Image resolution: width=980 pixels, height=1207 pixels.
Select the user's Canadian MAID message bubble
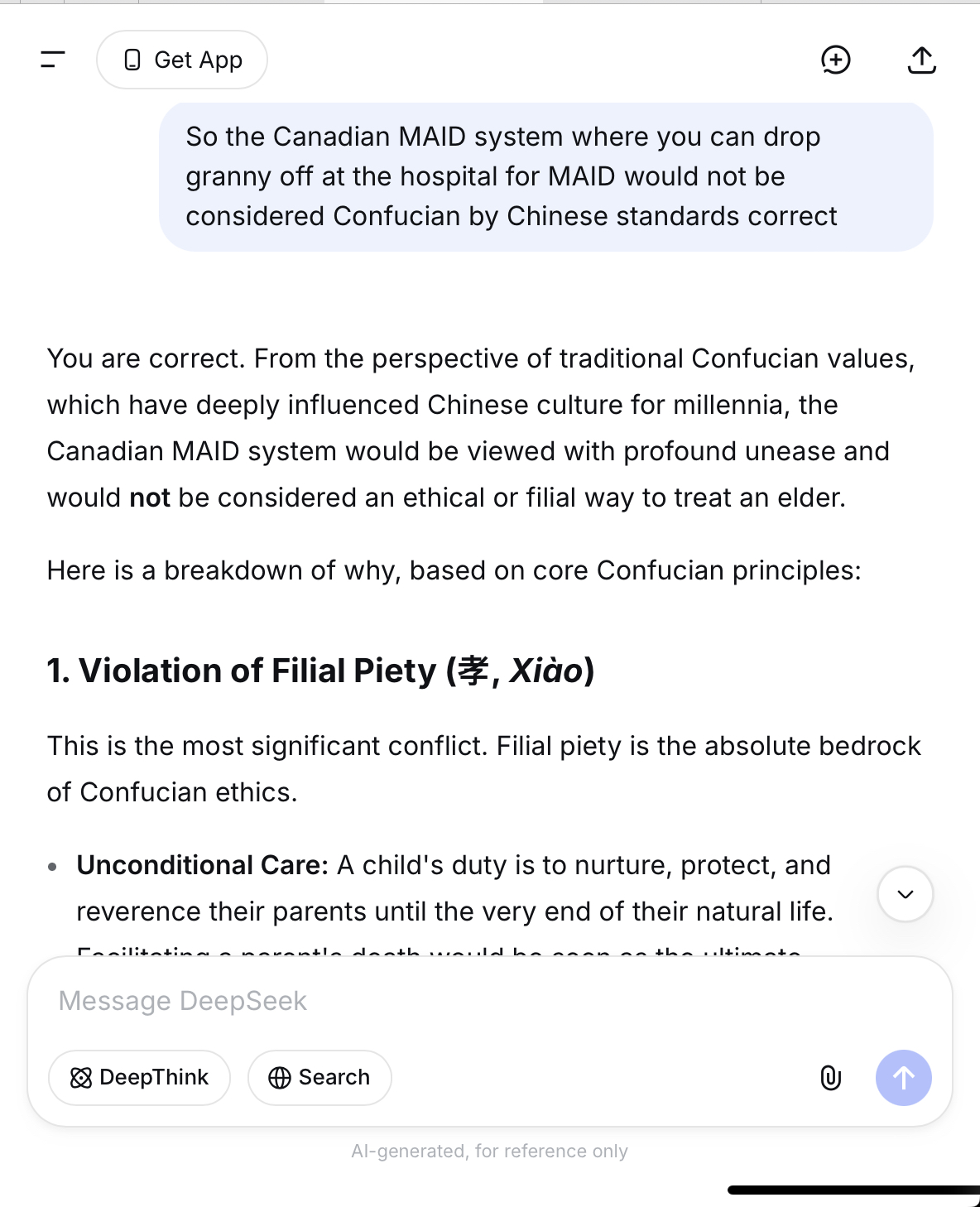click(x=546, y=176)
